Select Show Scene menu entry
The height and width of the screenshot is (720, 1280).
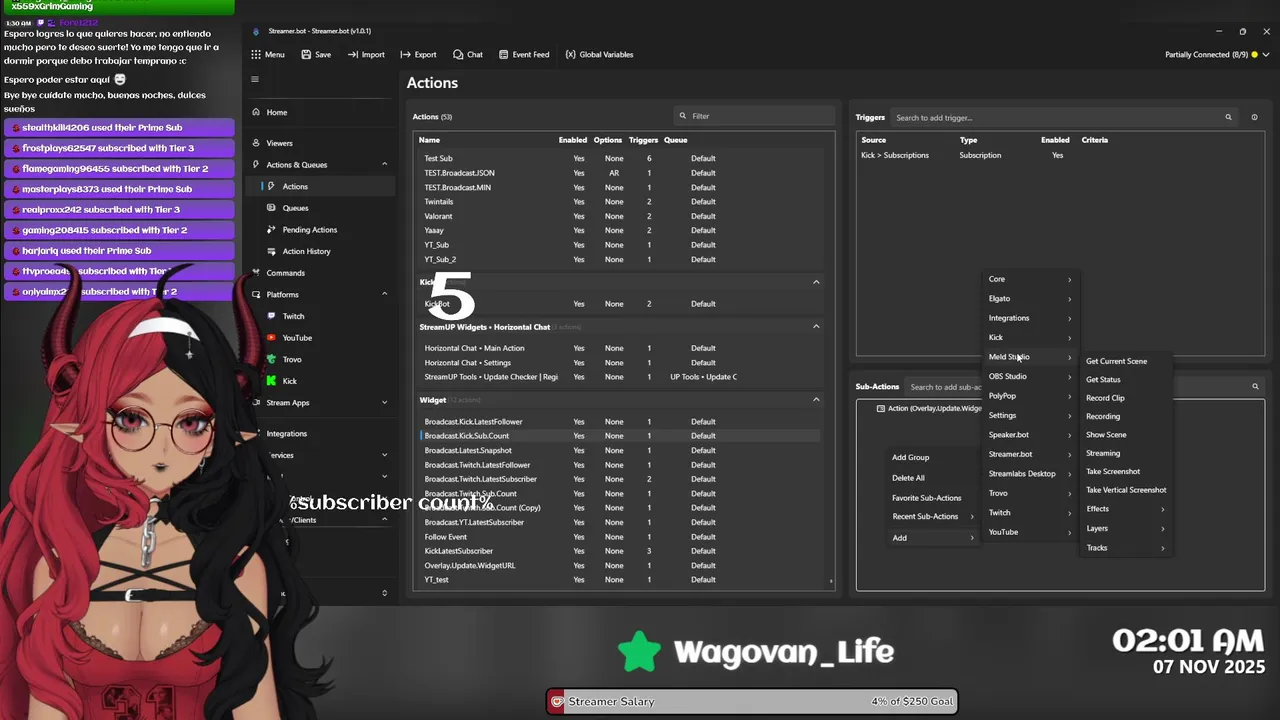tap(1106, 435)
